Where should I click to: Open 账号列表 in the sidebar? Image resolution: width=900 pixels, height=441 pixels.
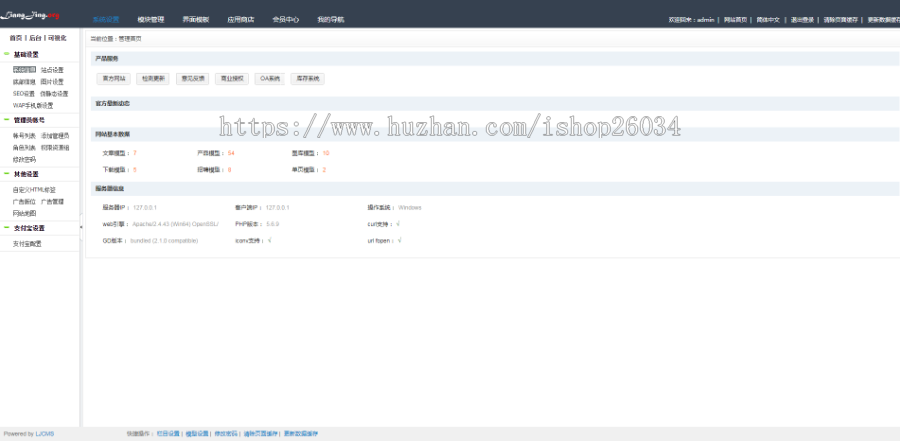click(x=24, y=135)
